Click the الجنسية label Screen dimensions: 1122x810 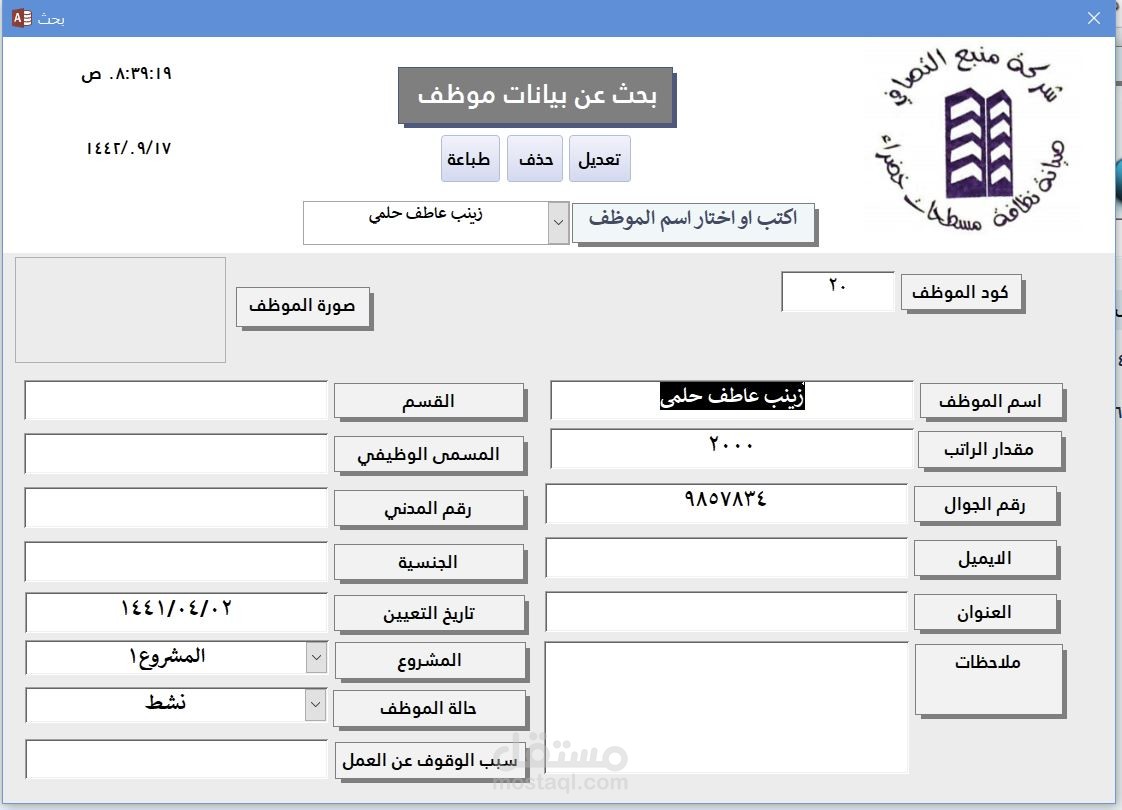(x=429, y=562)
